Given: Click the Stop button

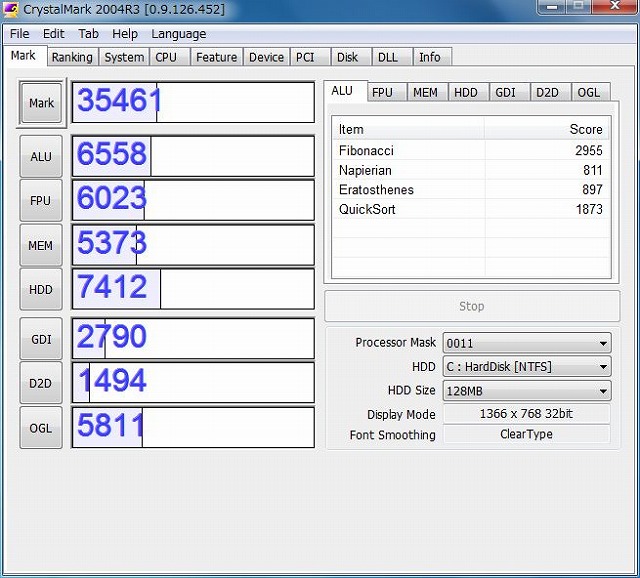Looking at the screenshot, I should tap(472, 306).
